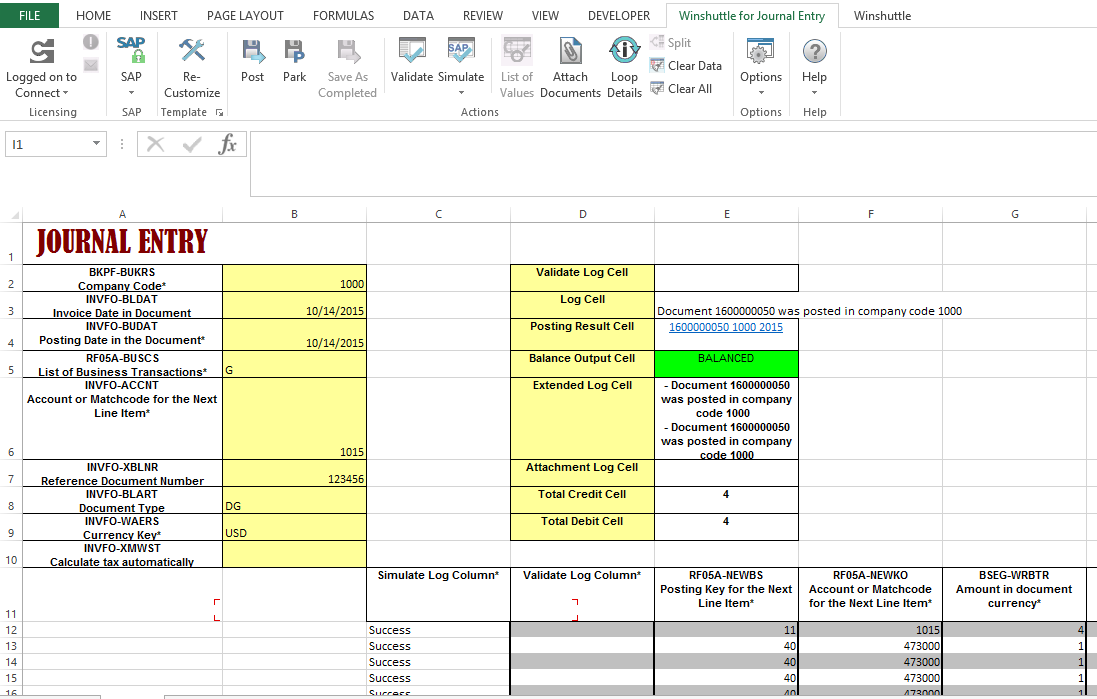
Task: Expand the Options dropdown arrow
Action: pos(761,92)
